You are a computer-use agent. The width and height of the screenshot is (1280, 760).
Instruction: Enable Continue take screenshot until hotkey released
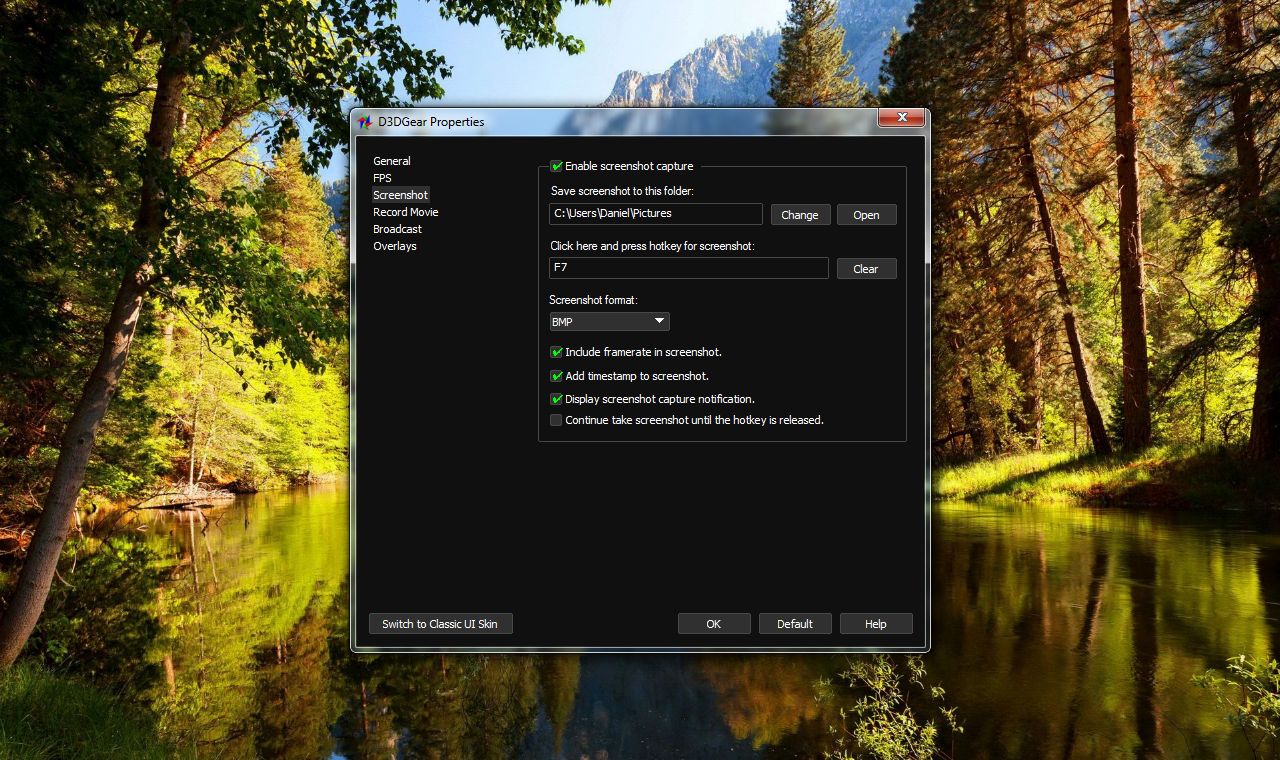[557, 420]
